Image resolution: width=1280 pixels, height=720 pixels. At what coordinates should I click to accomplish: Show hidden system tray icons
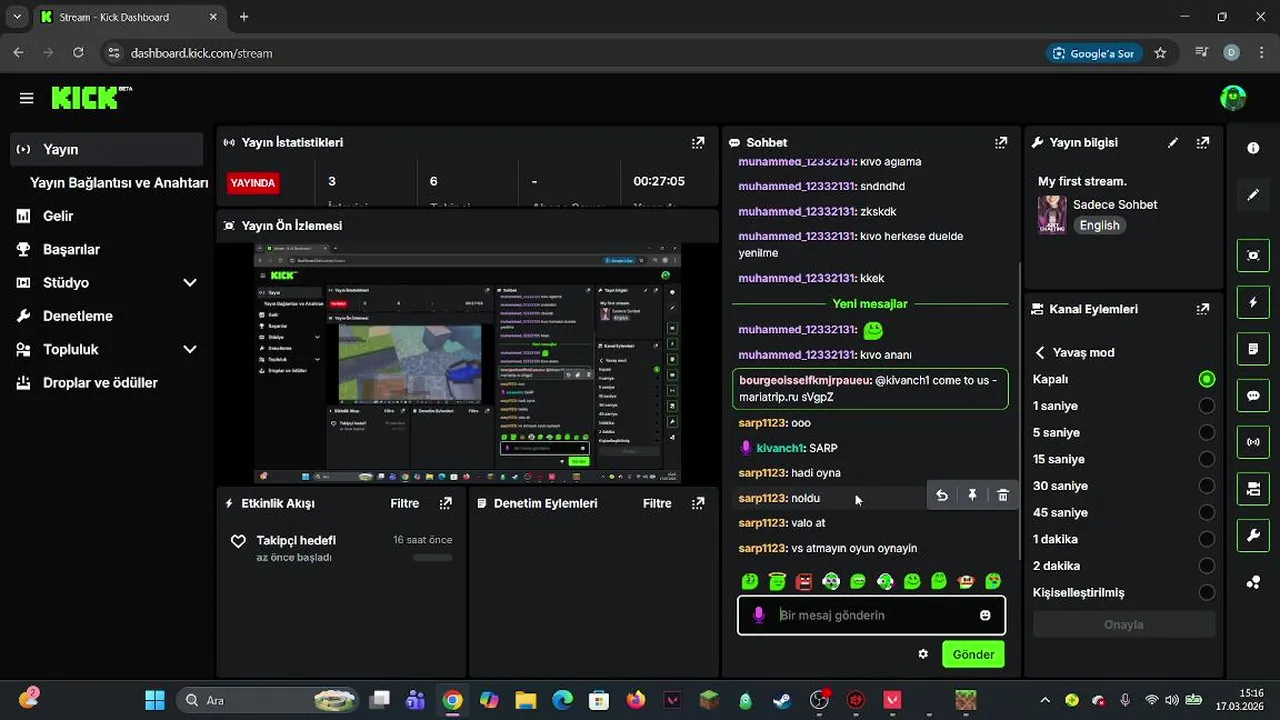pos(1045,700)
